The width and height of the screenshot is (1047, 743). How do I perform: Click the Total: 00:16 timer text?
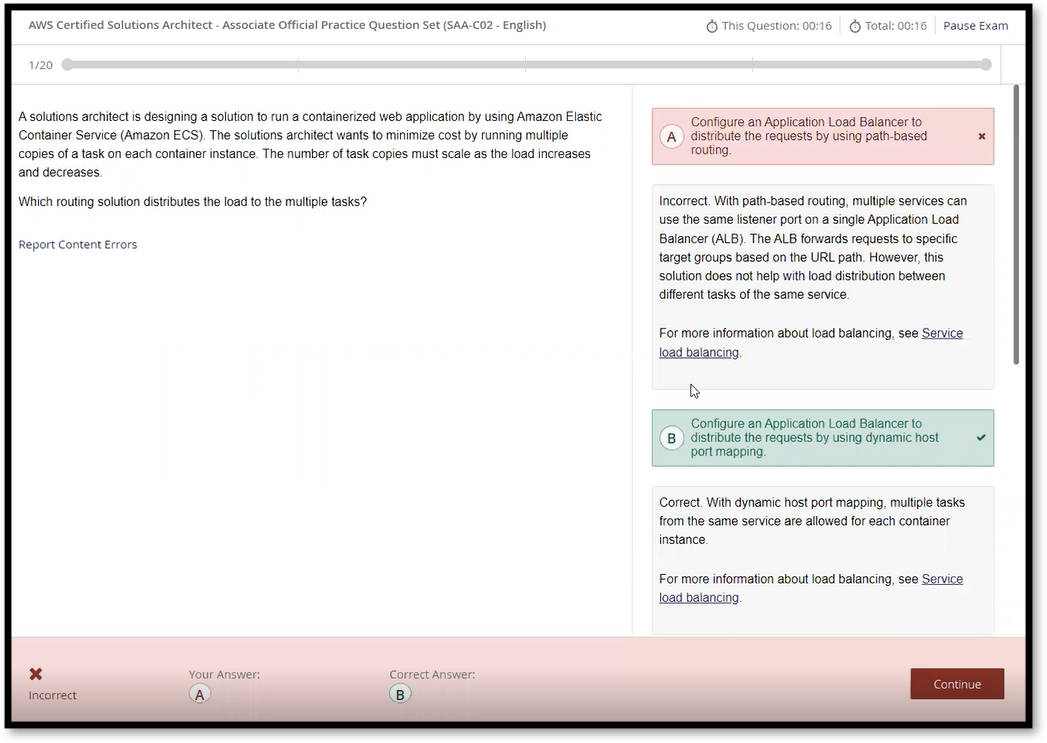(895, 26)
